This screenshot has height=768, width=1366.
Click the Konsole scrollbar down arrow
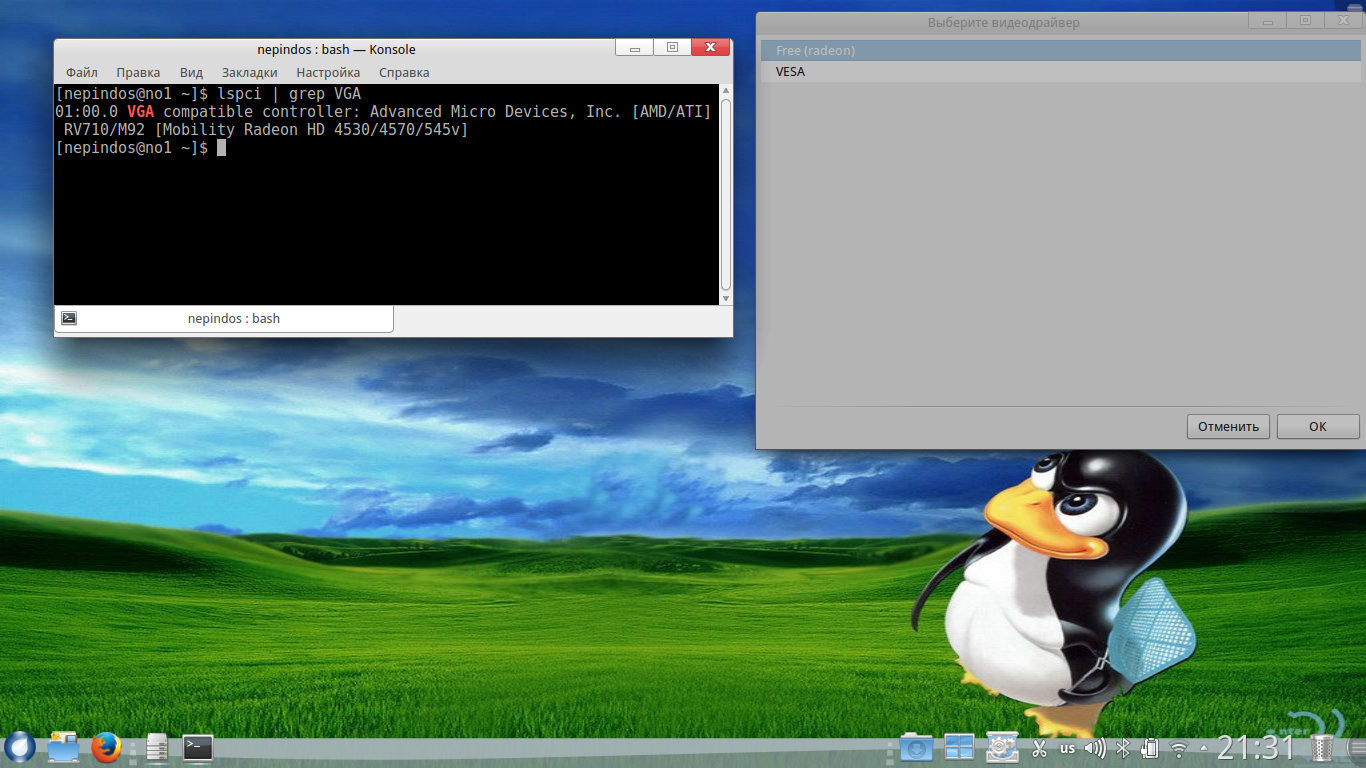pyautogui.click(x=726, y=298)
